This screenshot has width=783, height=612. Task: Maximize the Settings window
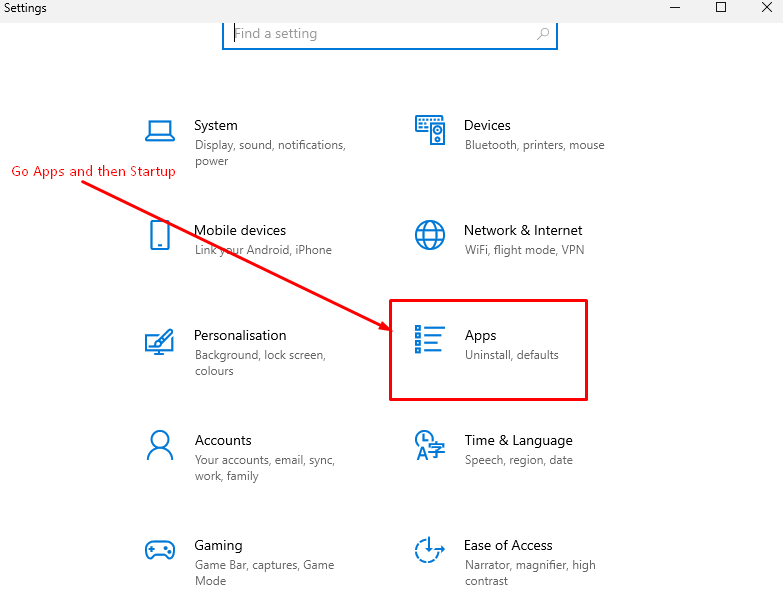[720, 8]
